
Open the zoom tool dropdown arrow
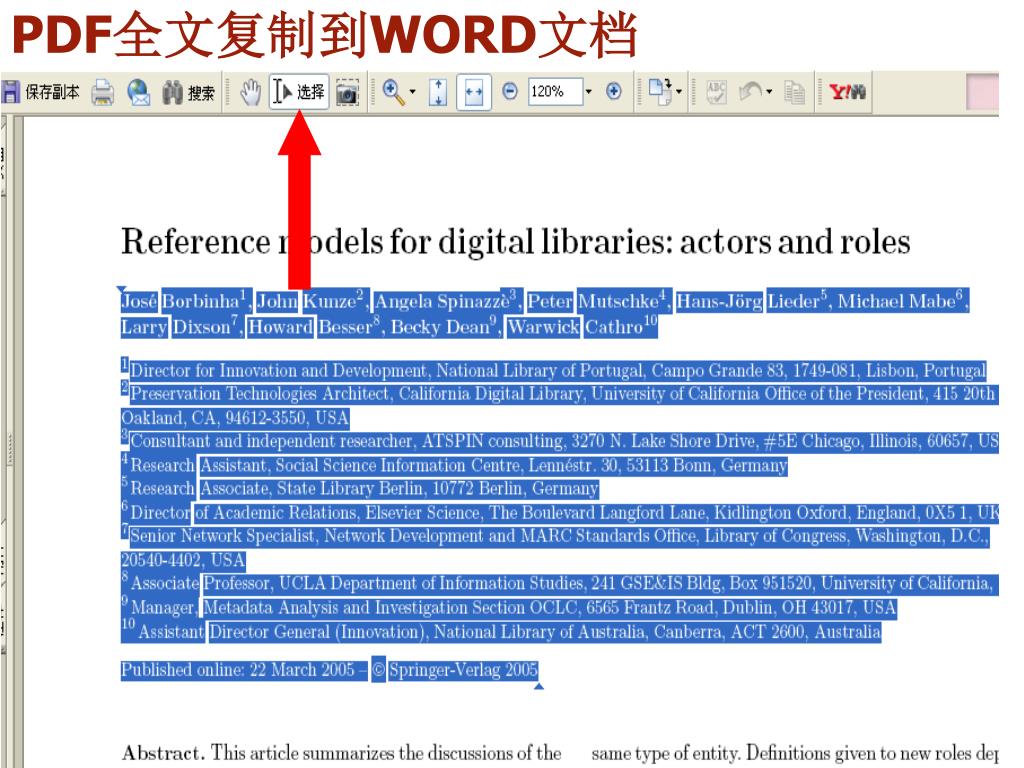(x=412, y=91)
